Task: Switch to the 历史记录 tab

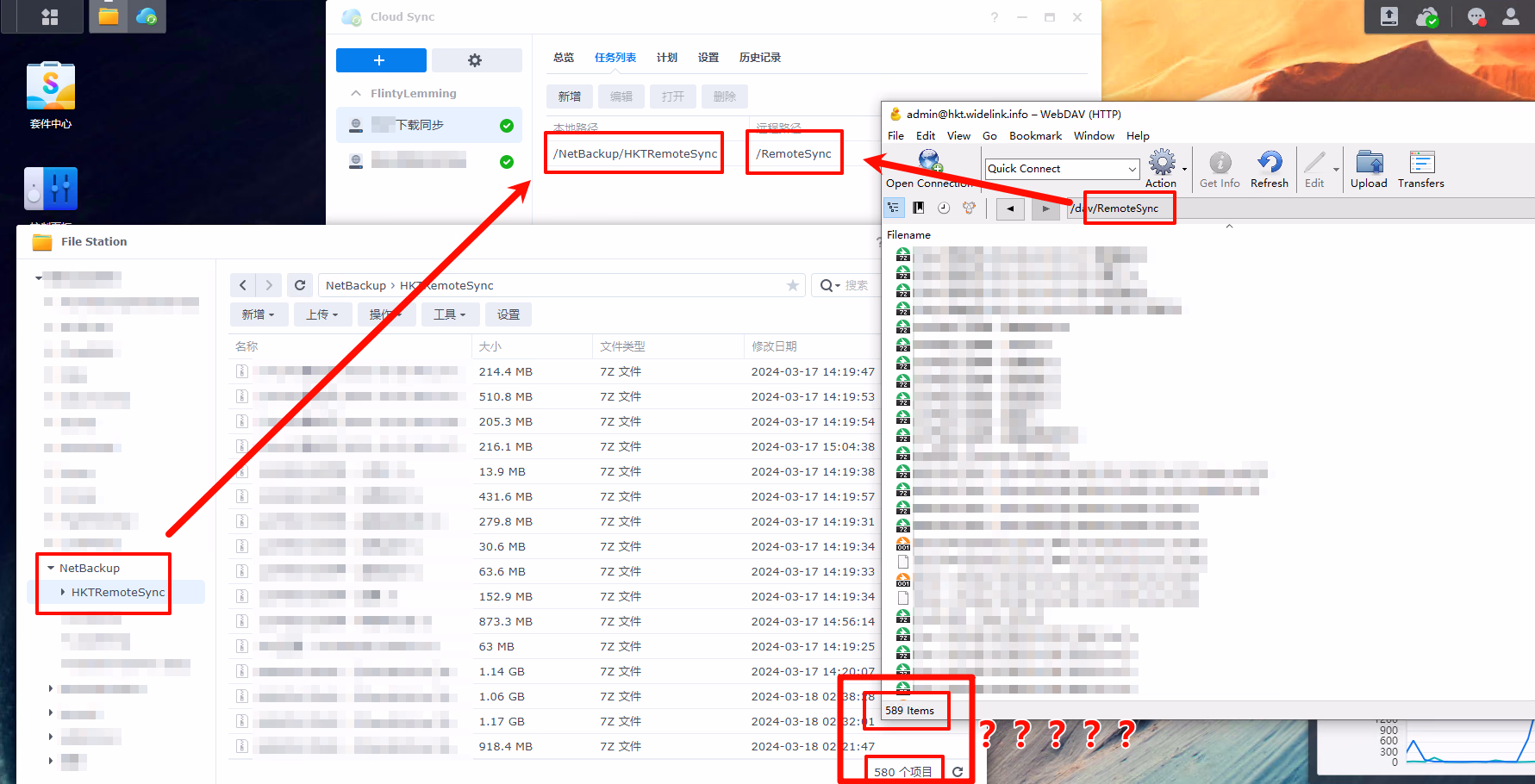Action: [x=759, y=58]
